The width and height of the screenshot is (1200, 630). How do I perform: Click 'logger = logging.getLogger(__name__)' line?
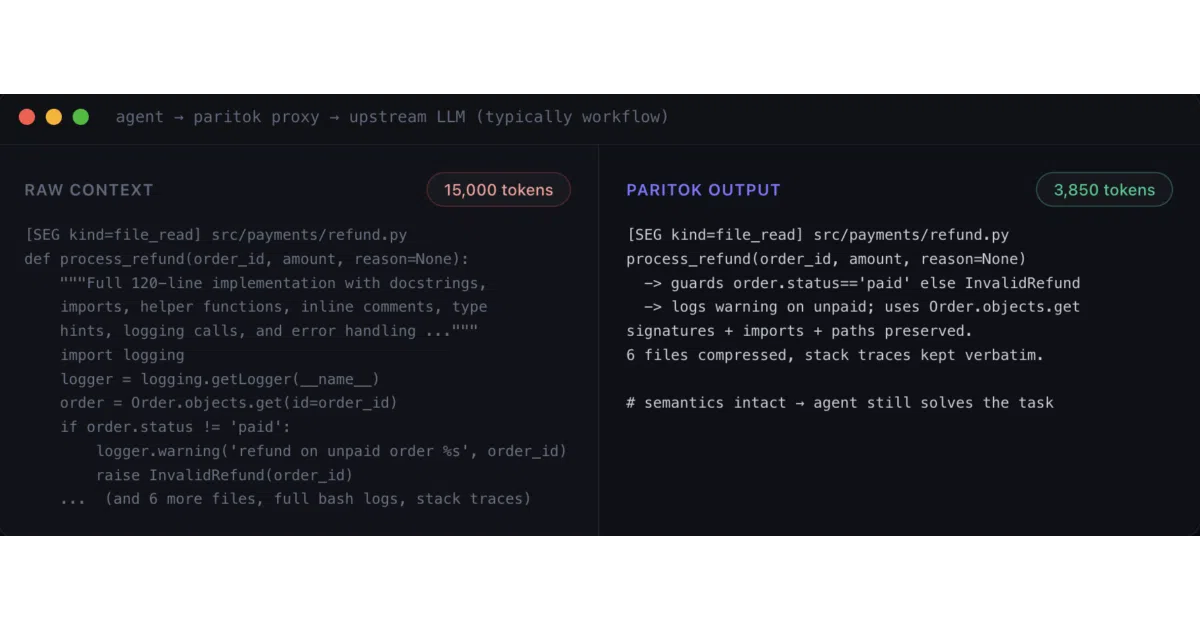click(220, 379)
